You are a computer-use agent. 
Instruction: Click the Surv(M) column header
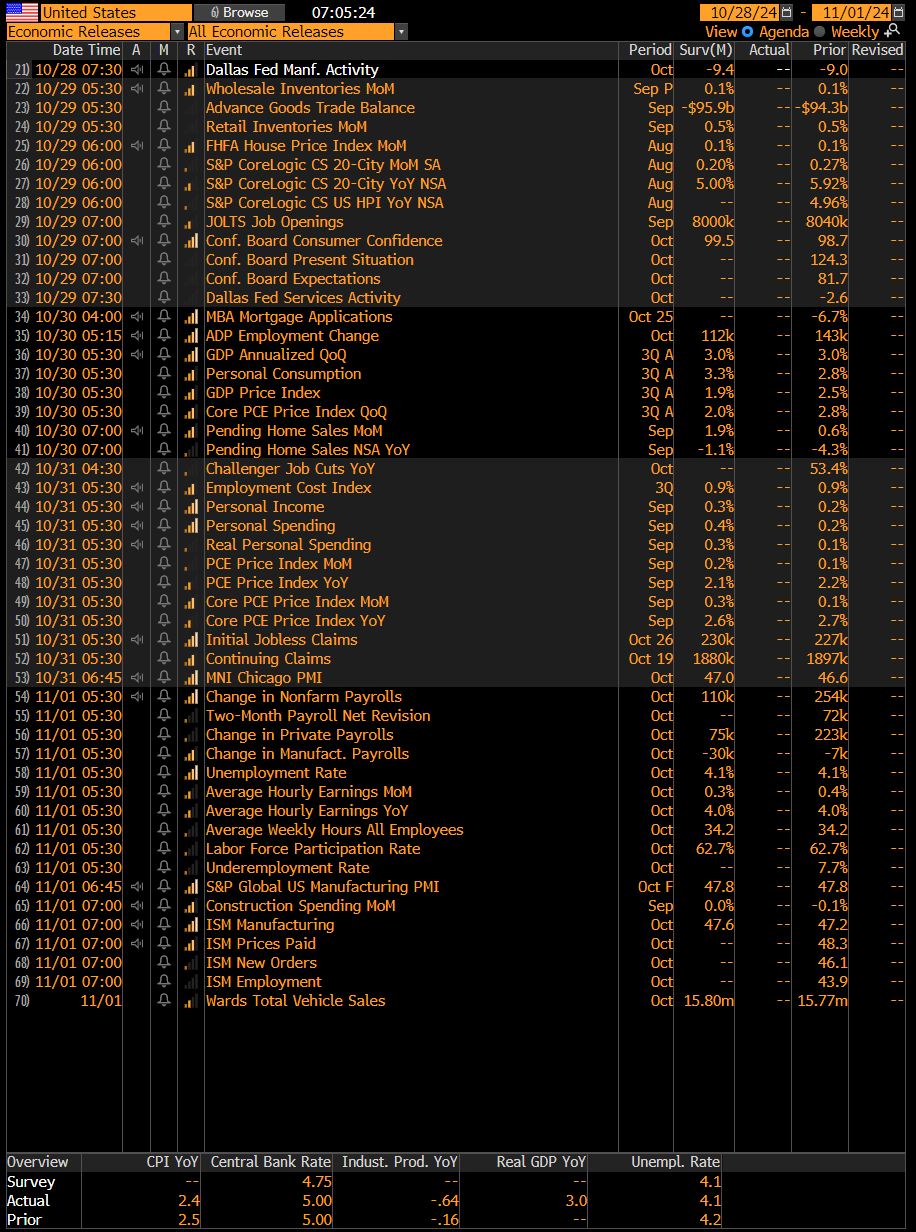[x=706, y=50]
